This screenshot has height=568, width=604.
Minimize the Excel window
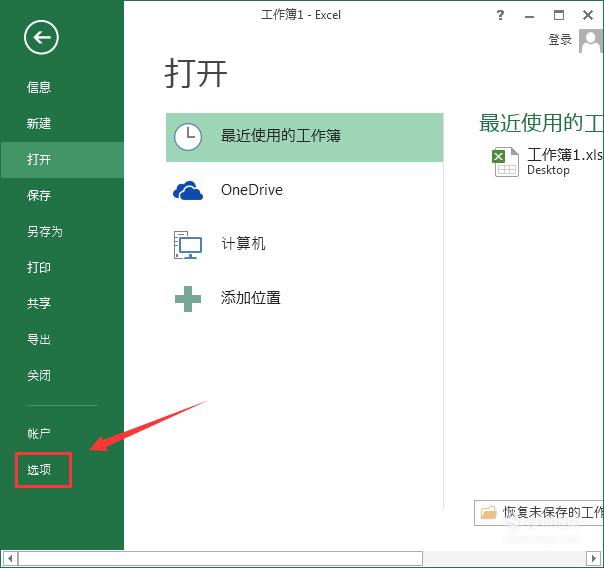click(529, 16)
